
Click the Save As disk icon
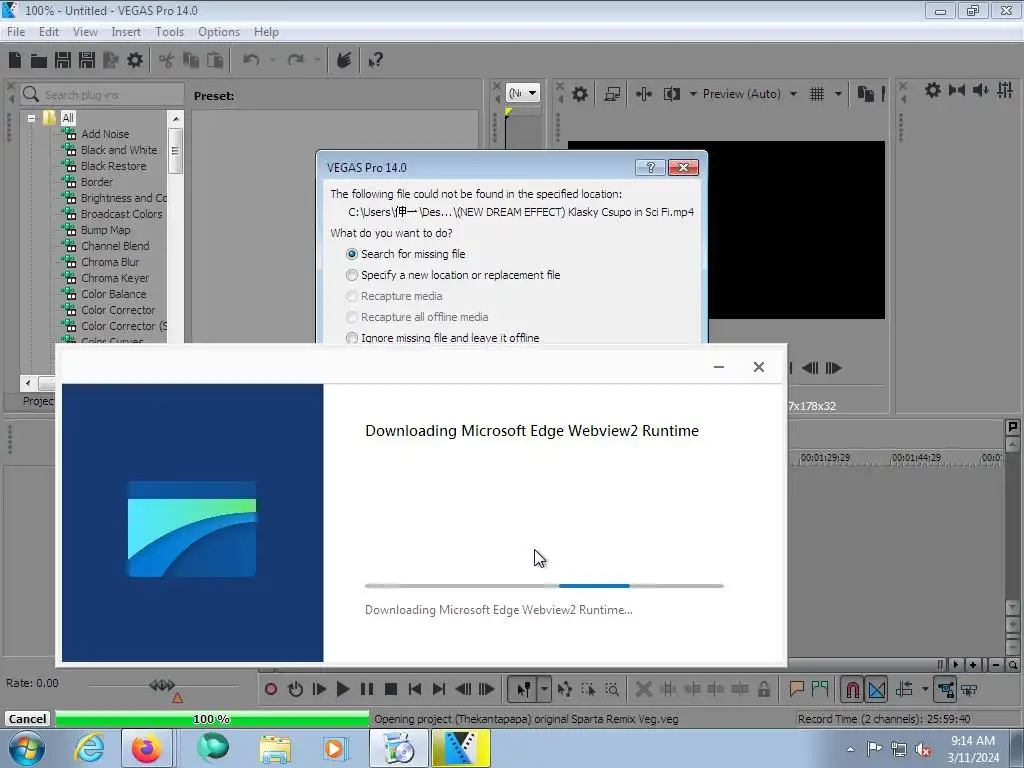pyautogui.click(x=87, y=61)
